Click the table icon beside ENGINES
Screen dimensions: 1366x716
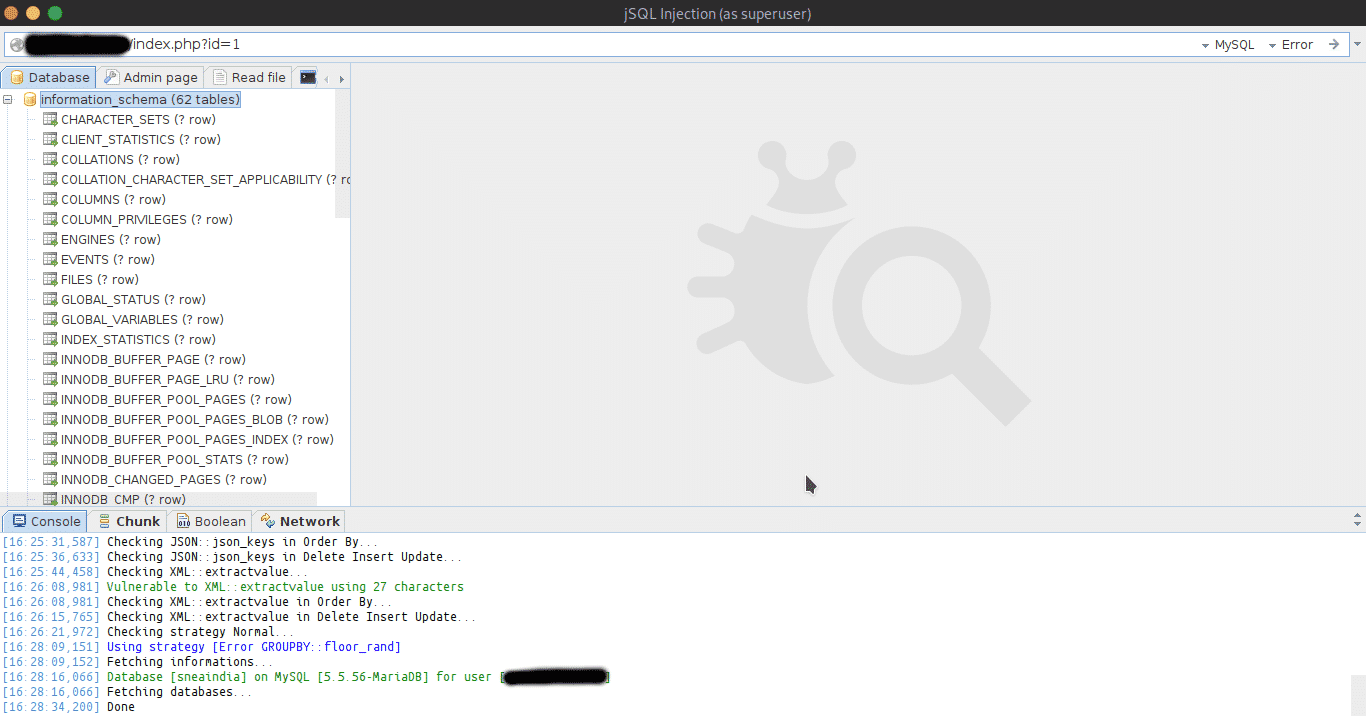point(50,240)
